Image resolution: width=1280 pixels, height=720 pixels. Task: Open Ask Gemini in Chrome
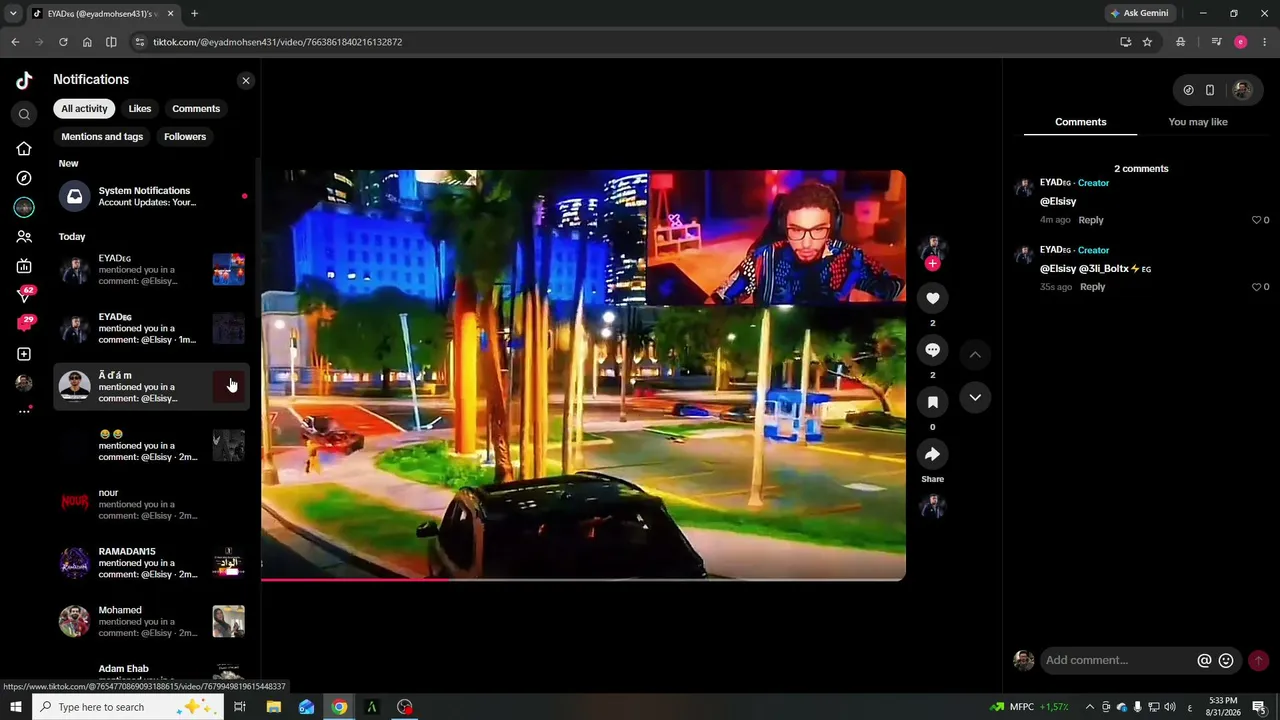(x=1138, y=13)
